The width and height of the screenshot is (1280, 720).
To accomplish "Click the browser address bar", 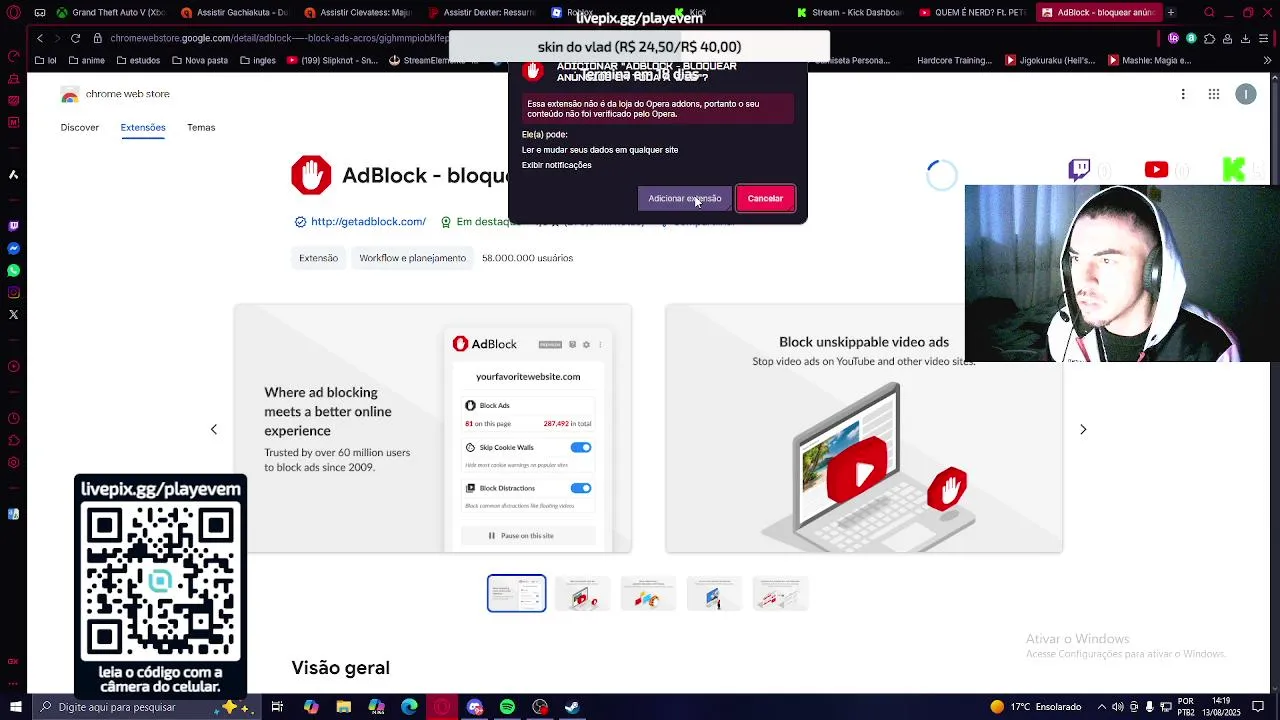I will pyautogui.click(x=280, y=38).
